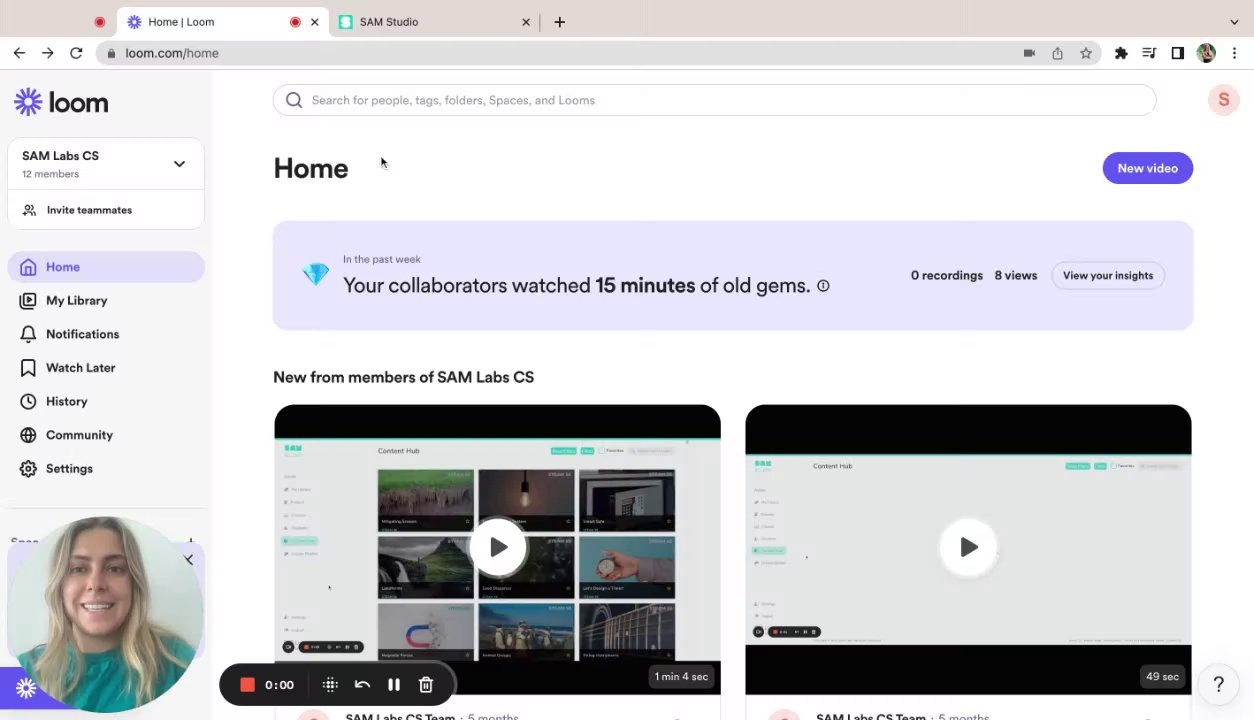Open the user avatar S menu
Image resolution: width=1254 pixels, height=720 pixels.
1223,100
